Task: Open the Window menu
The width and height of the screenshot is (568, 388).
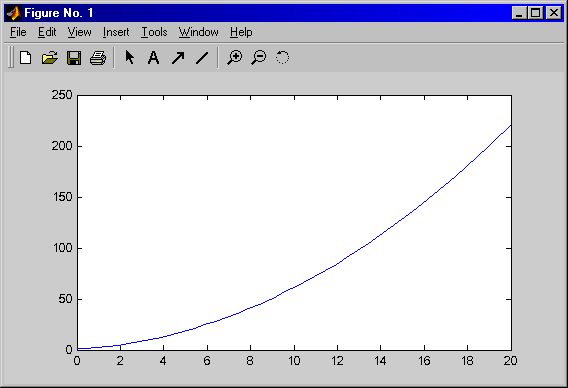Action: coord(199,32)
